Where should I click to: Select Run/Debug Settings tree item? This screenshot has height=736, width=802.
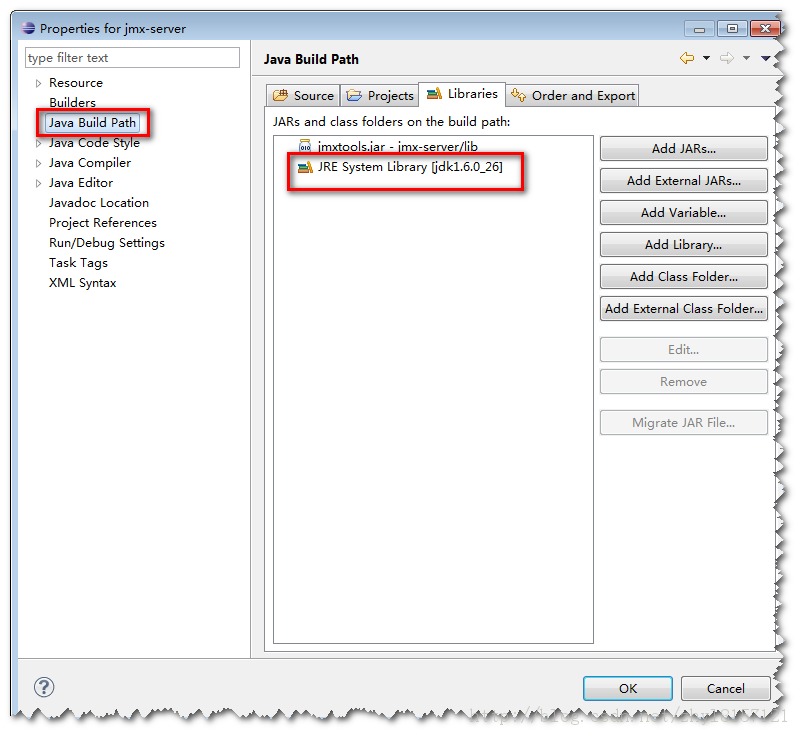107,242
